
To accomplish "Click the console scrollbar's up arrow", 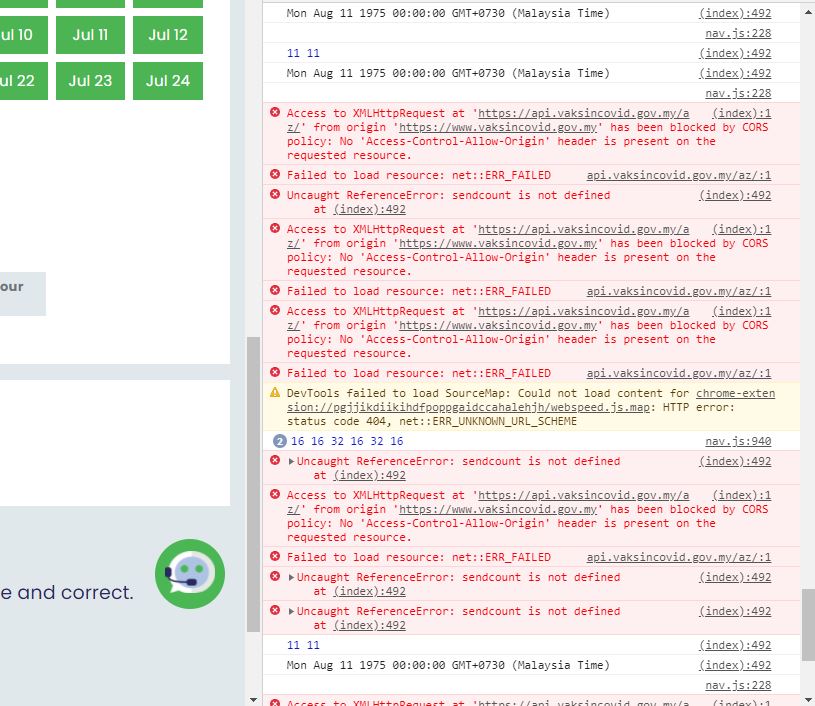I will coord(808,11).
